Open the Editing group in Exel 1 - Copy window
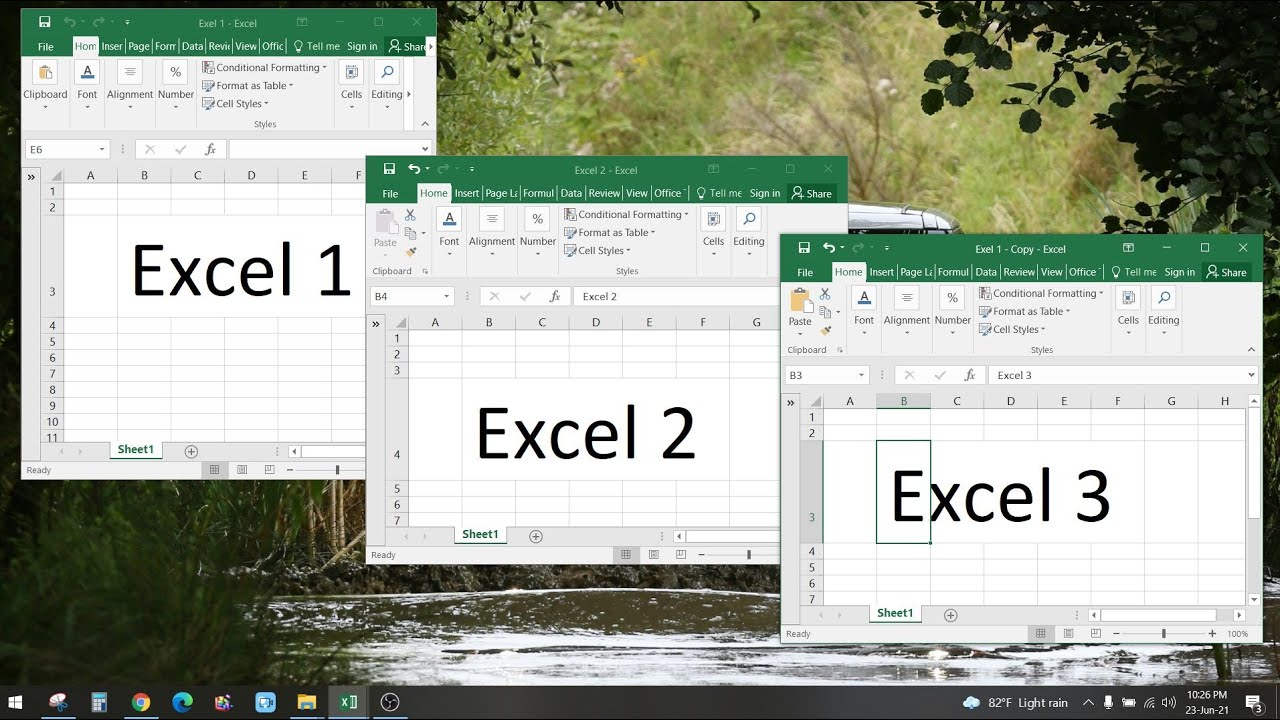The height and width of the screenshot is (720, 1280). (1163, 311)
